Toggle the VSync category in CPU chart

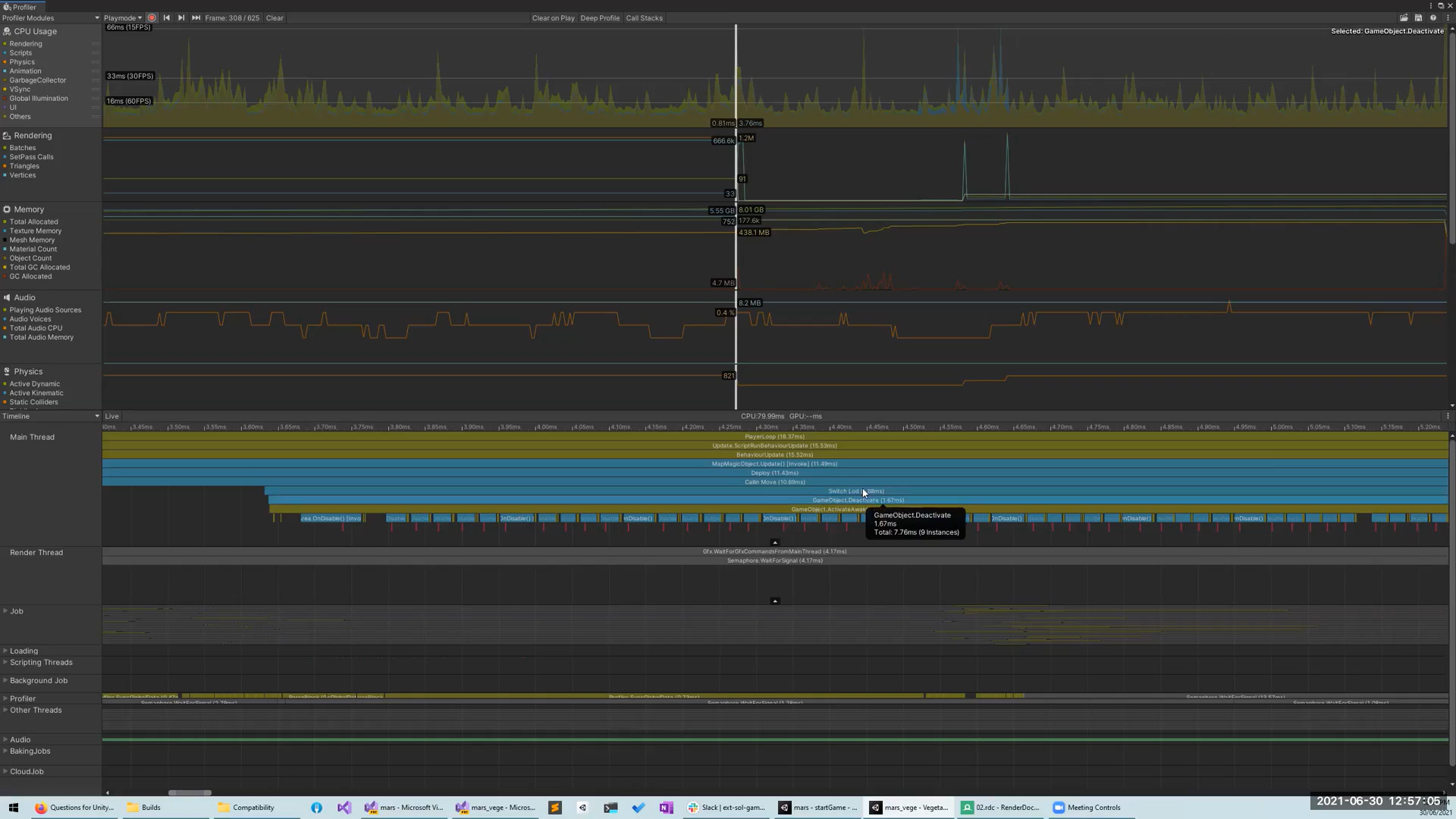20,89
